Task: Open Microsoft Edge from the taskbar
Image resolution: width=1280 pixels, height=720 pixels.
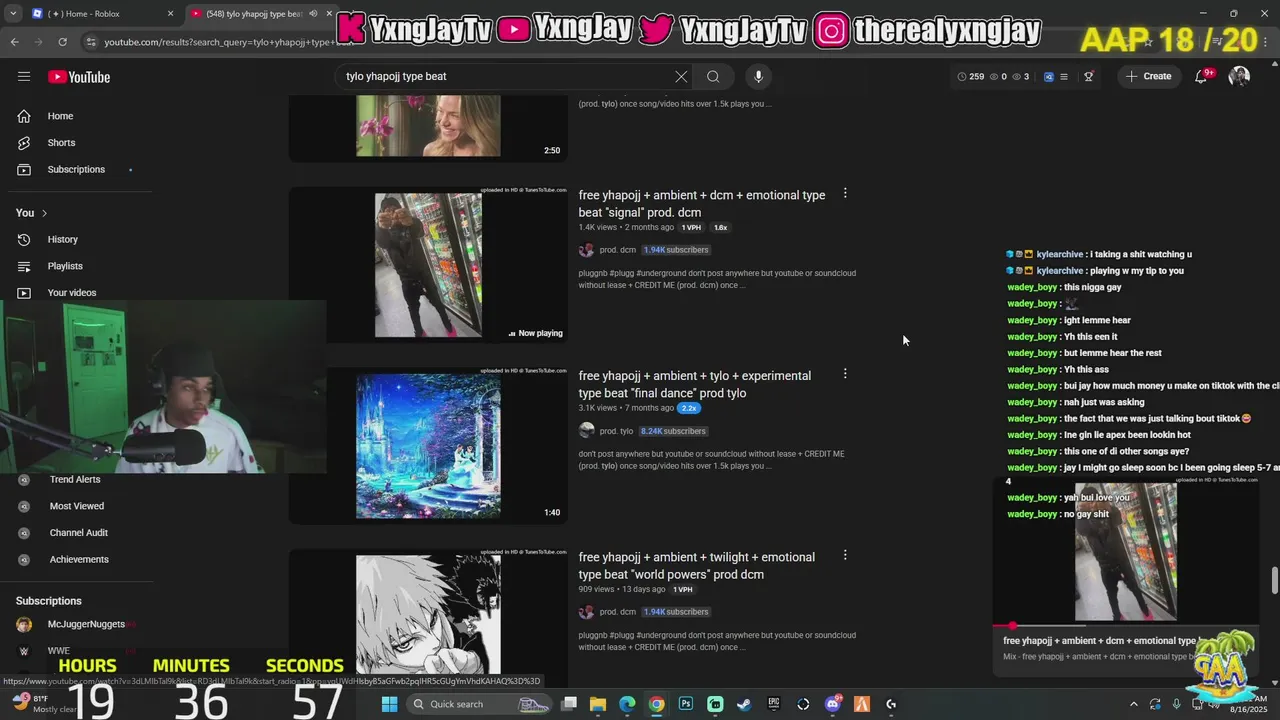Action: [x=627, y=704]
